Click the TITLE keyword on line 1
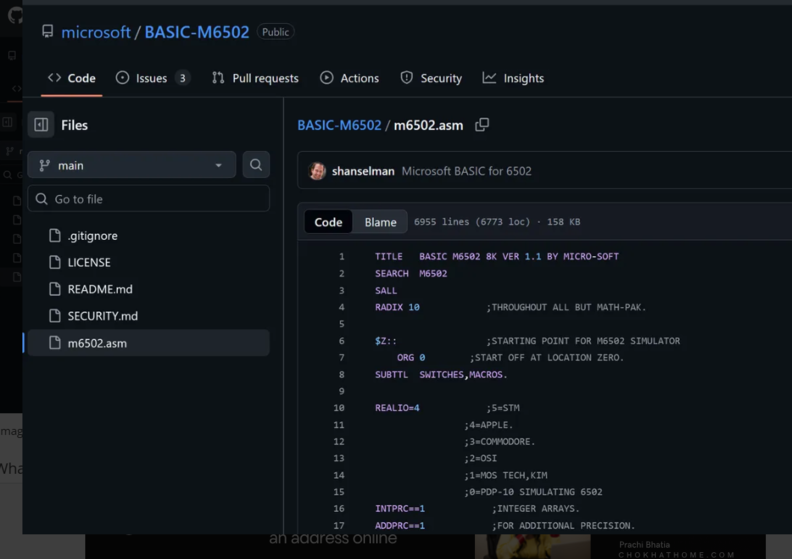 (x=388, y=257)
